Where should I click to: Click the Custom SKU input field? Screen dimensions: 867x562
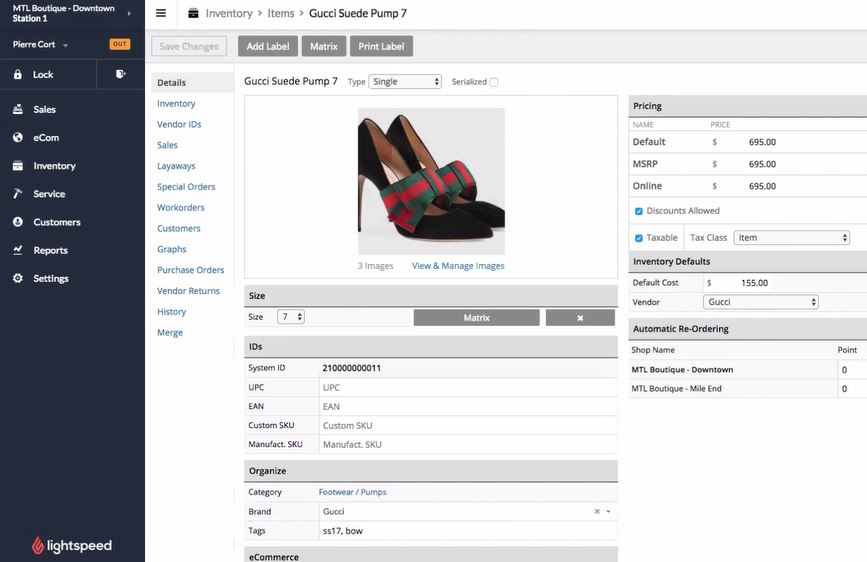coord(468,425)
